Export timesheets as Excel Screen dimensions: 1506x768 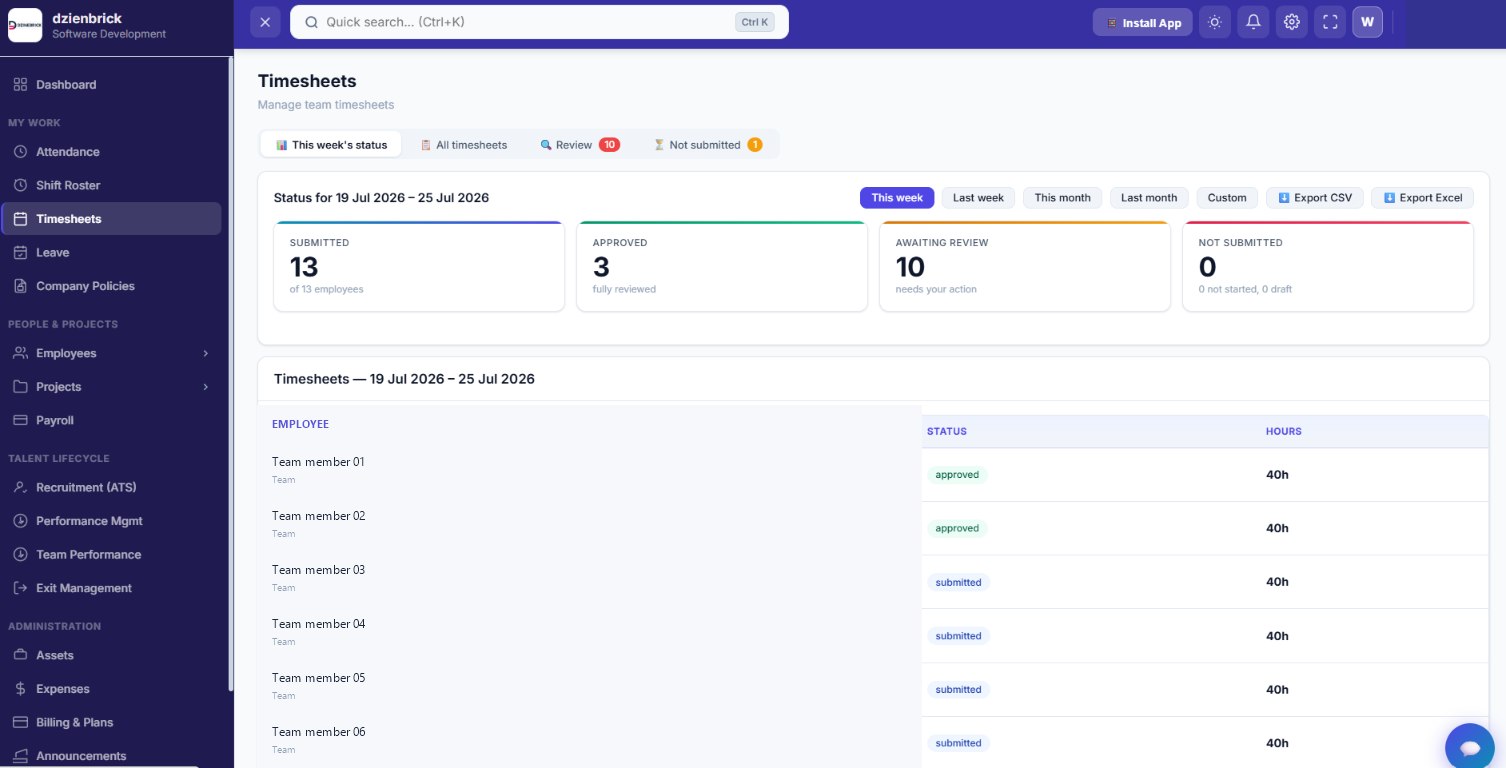1422,198
